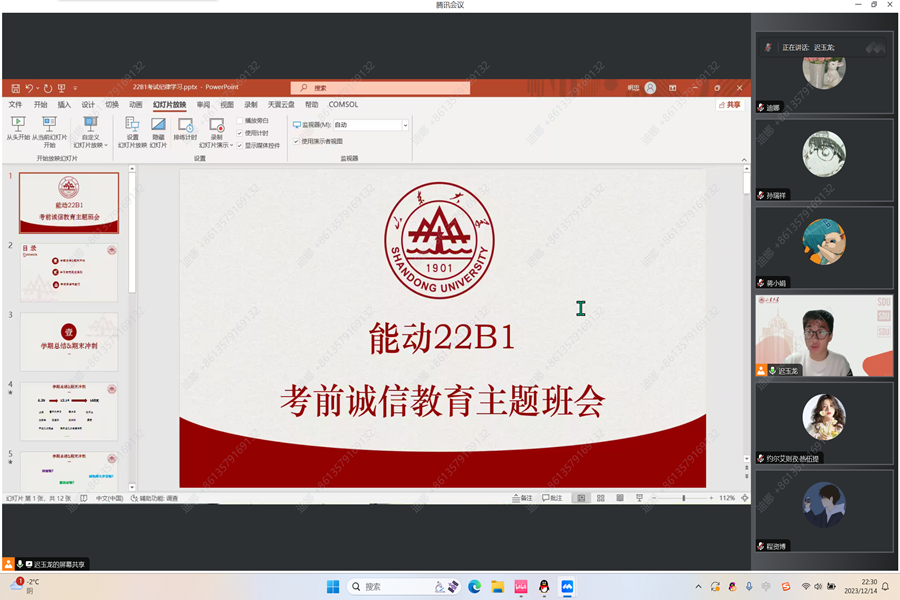900x600 pixels.
Task: Click the Redo/Repeat icon in quick access toolbar
Action: point(48,88)
